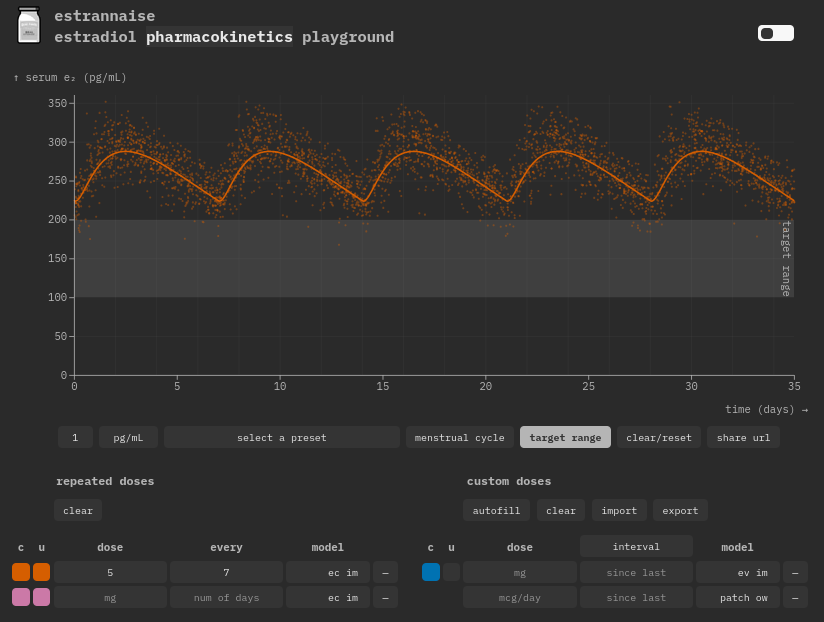Open the 'patch ow' model dropdown
Viewport: 824px width, 622px height.
tap(738, 597)
